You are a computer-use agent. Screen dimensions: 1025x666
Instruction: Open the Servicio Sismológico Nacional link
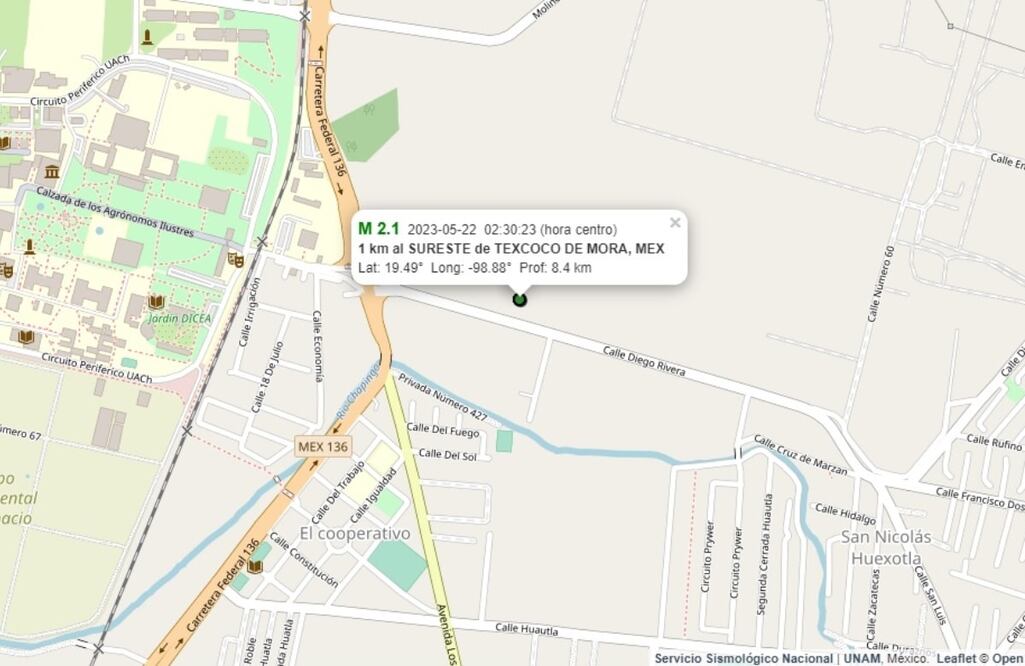click(743, 658)
